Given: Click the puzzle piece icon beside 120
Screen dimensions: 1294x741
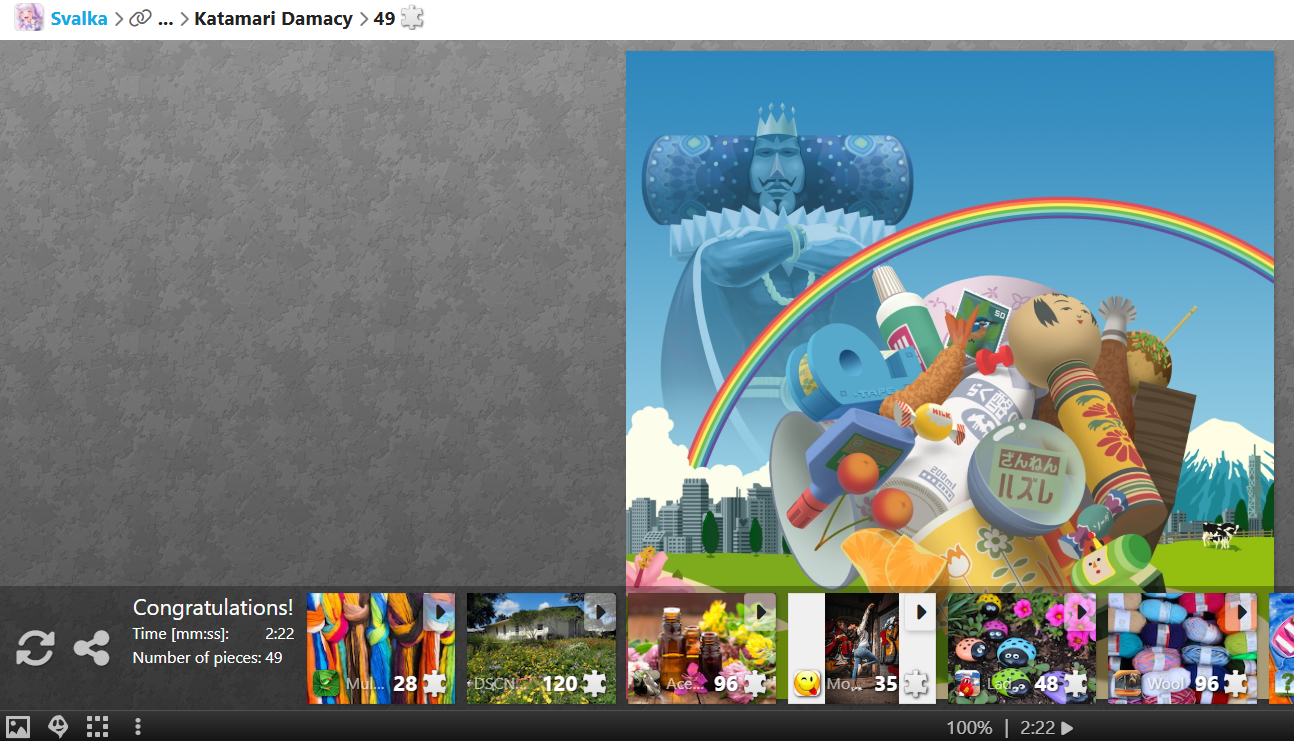Looking at the screenshot, I should click(x=594, y=684).
